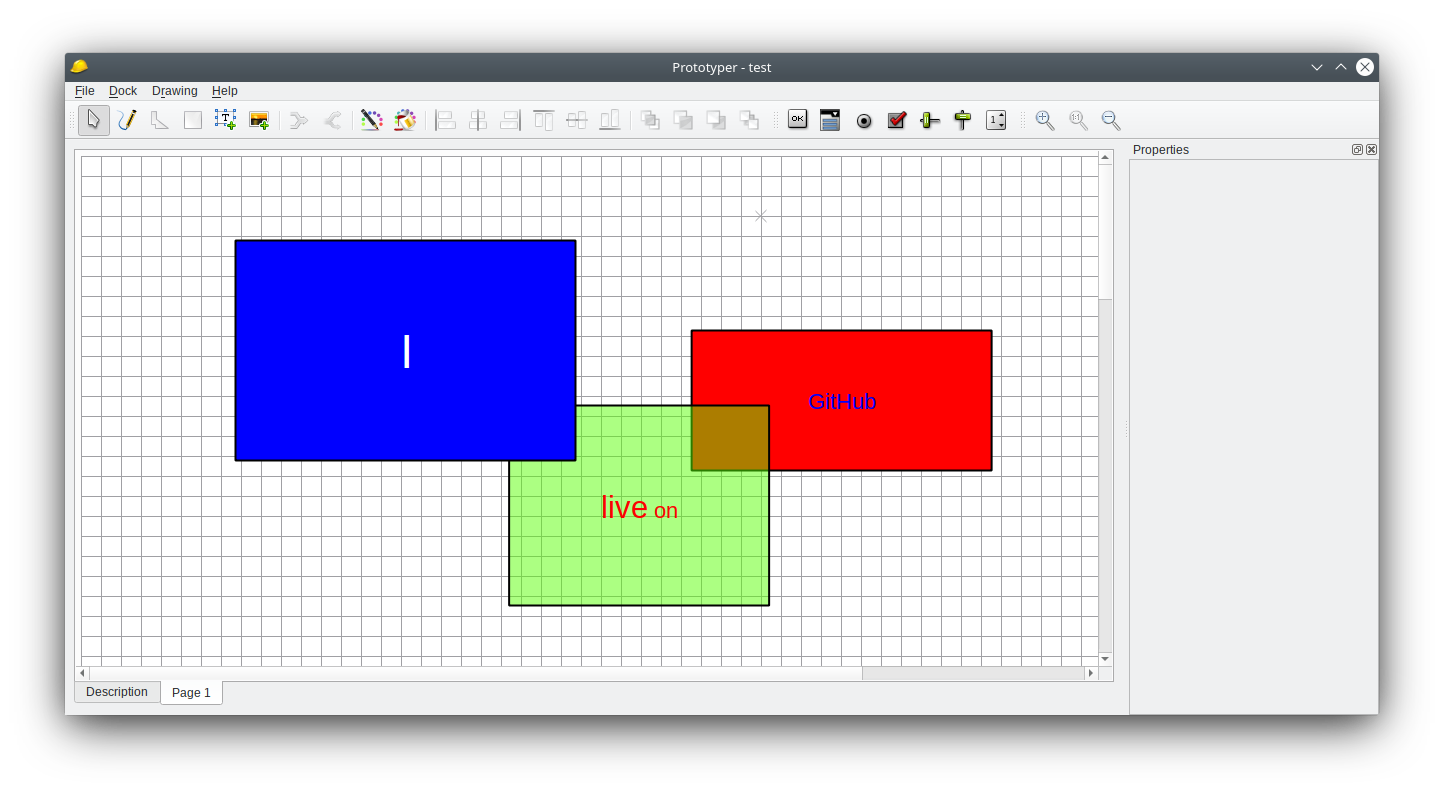Insert a horizontal slider widget
Image resolution: width=1444 pixels, height=792 pixels.
[930, 120]
